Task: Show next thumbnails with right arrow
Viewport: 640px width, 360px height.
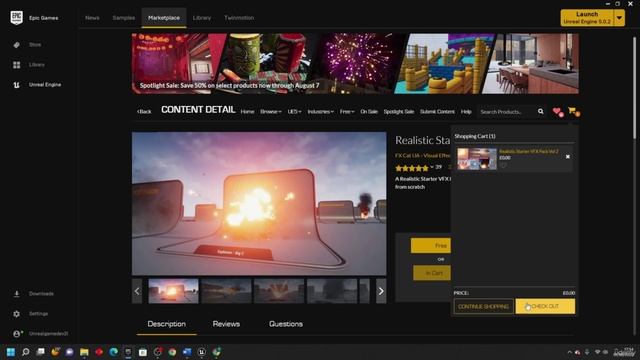Action: point(381,291)
